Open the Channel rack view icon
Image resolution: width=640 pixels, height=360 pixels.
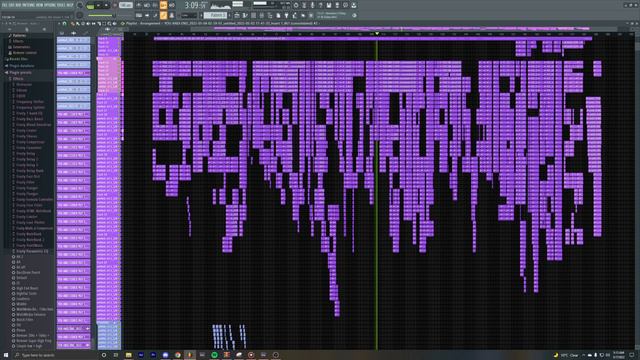tap(253, 15)
